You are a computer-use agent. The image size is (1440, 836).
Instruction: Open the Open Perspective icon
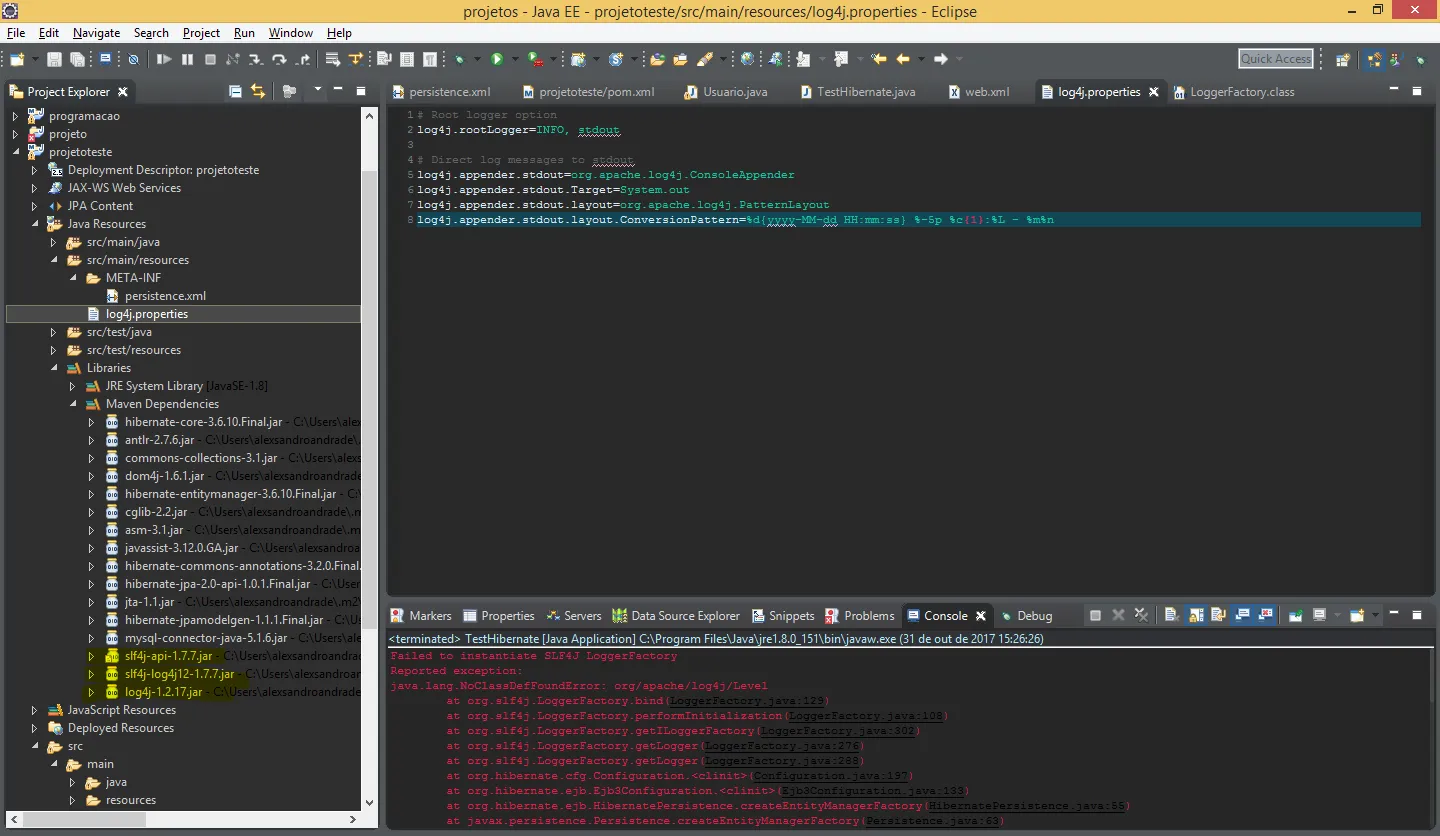1343,60
